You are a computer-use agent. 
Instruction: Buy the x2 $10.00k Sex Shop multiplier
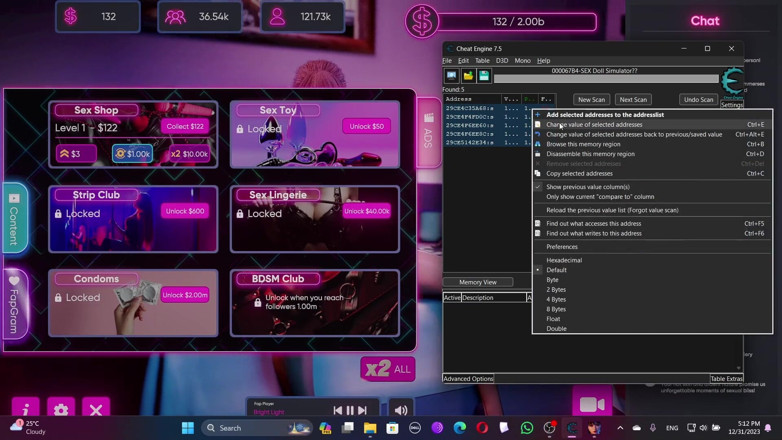point(189,154)
